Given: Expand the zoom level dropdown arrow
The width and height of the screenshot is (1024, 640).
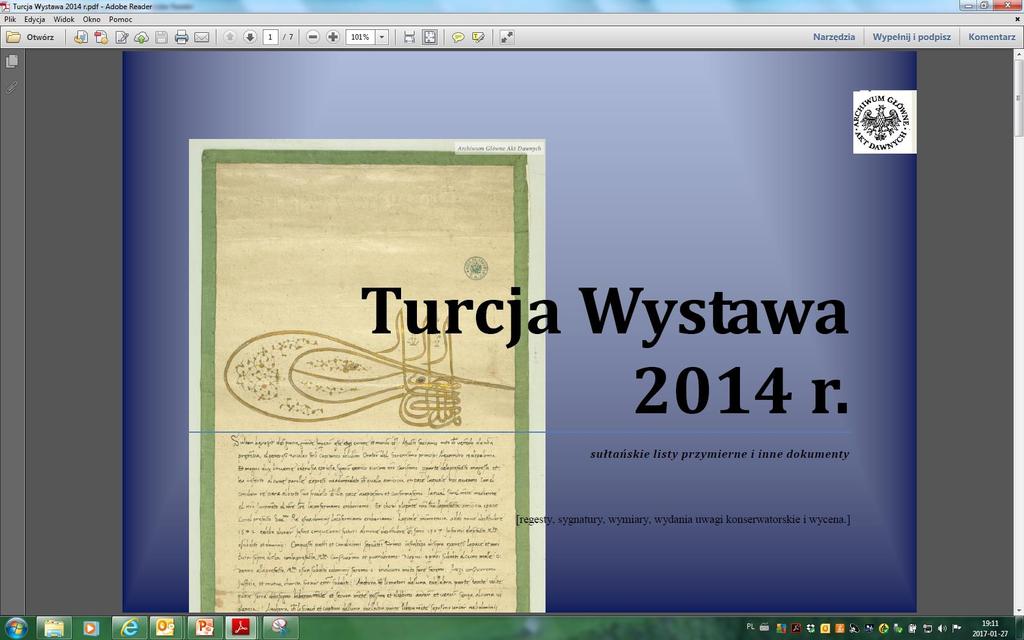Looking at the screenshot, I should coord(383,37).
